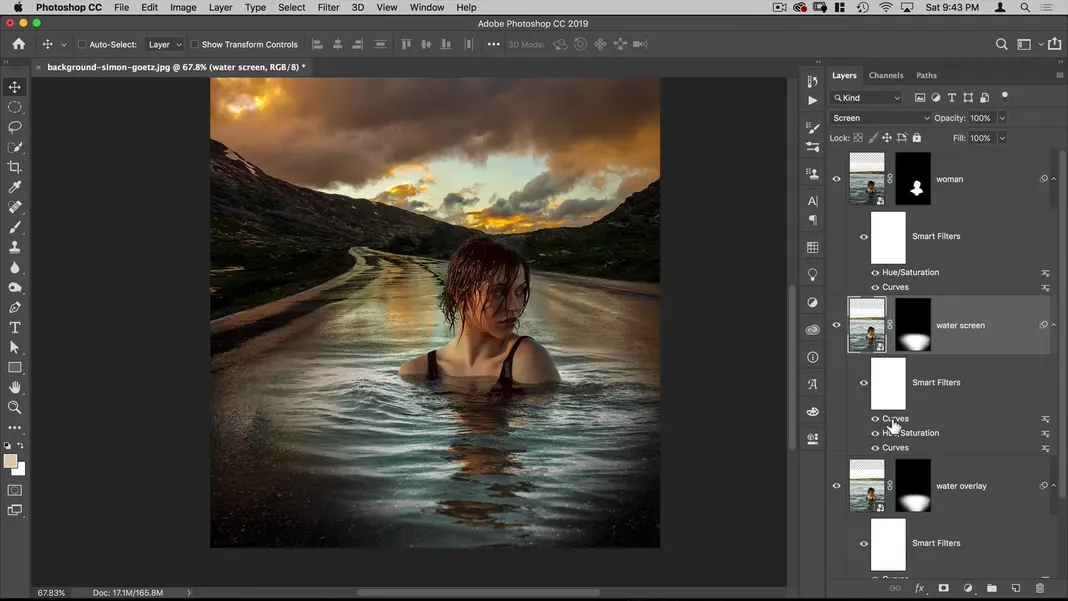This screenshot has height=601, width=1068.
Task: Lock all layer attributes
Action: pos(917,138)
